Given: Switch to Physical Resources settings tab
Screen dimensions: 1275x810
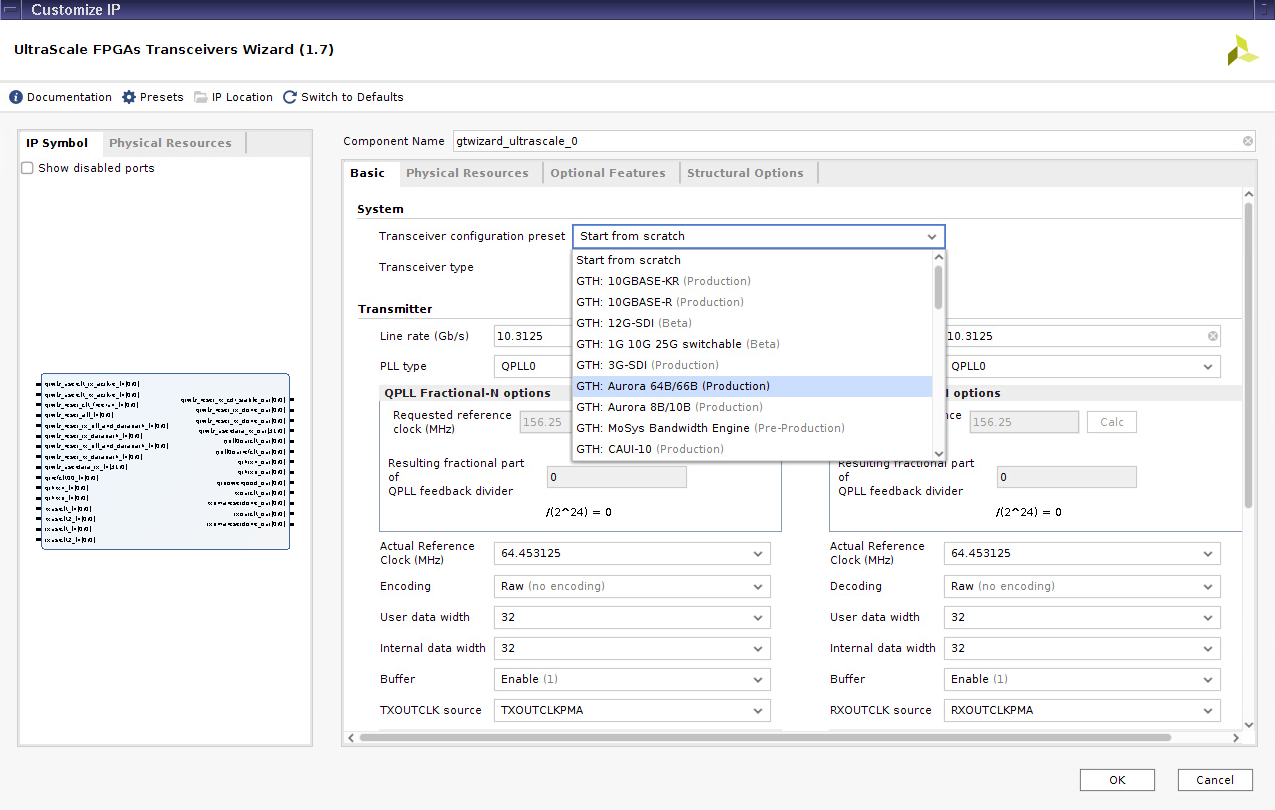Looking at the screenshot, I should pos(467,173).
